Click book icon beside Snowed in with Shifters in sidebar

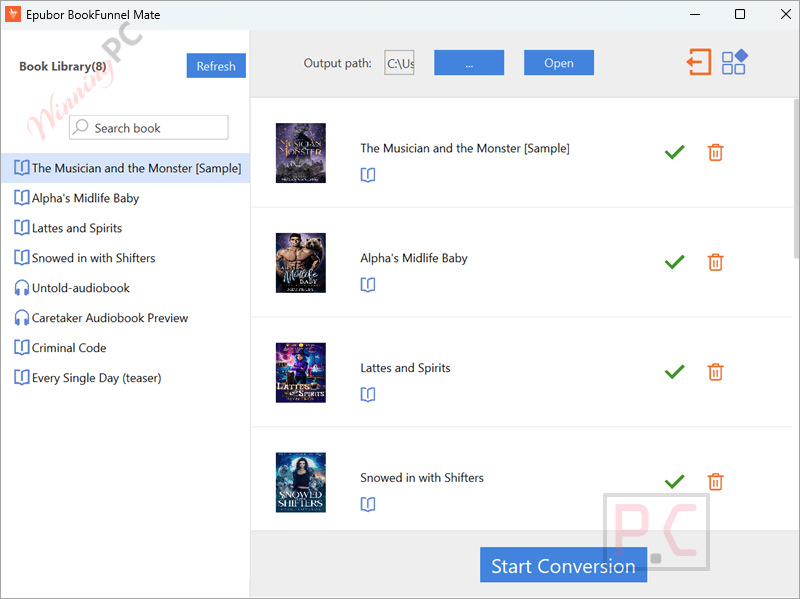point(21,258)
